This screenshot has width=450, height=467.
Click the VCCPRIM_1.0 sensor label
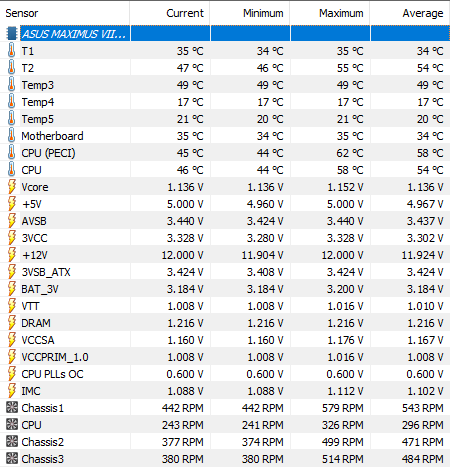click(x=55, y=357)
